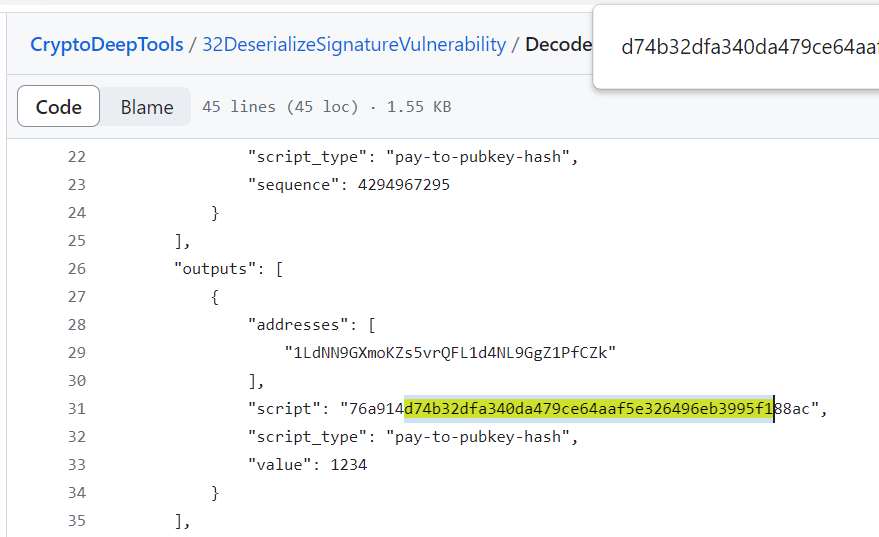Select line number 28 for addresses
Screen dimensions: 879x537
[x=77, y=325]
